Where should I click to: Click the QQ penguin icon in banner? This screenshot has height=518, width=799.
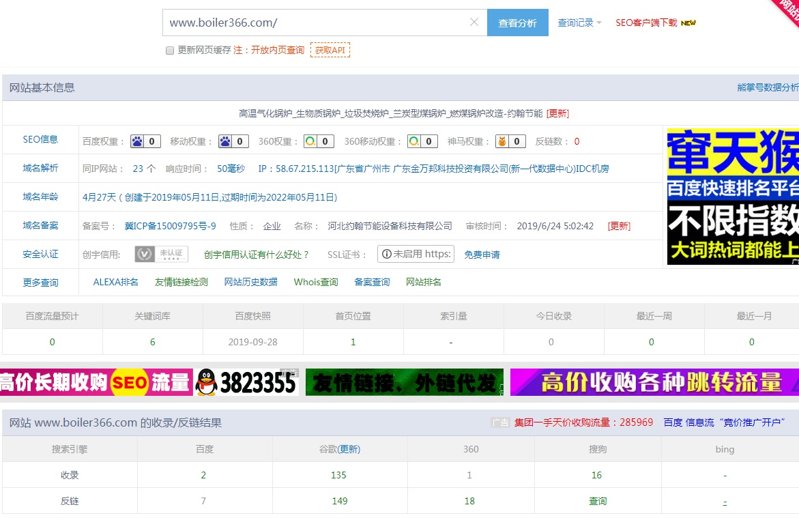tap(206, 382)
